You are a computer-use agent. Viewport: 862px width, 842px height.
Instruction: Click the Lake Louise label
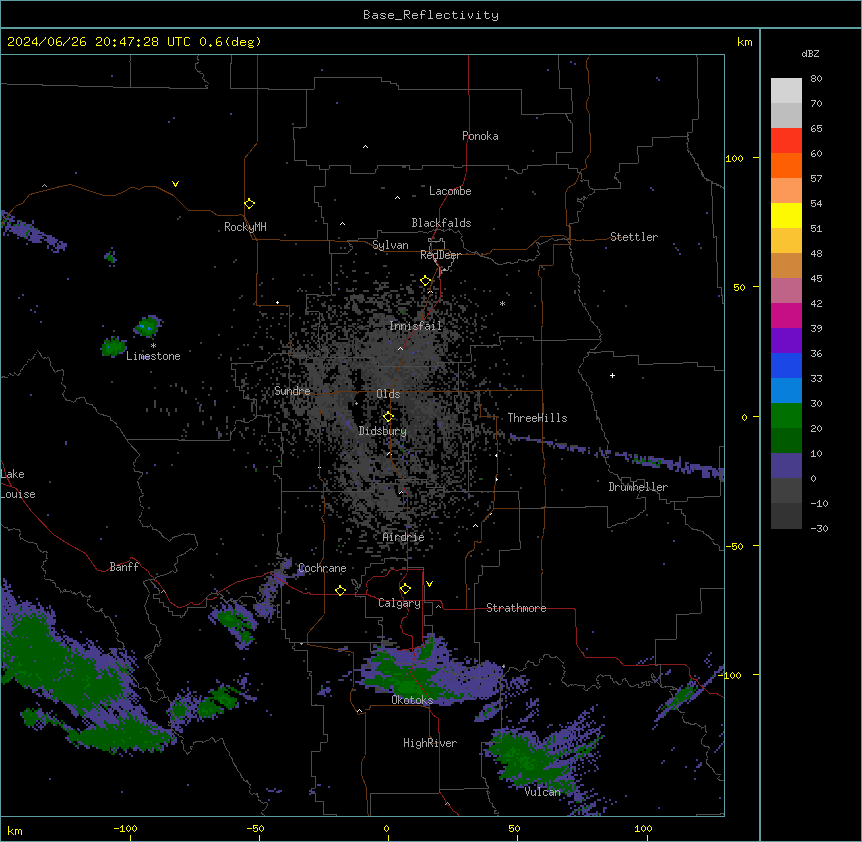(x=16, y=484)
